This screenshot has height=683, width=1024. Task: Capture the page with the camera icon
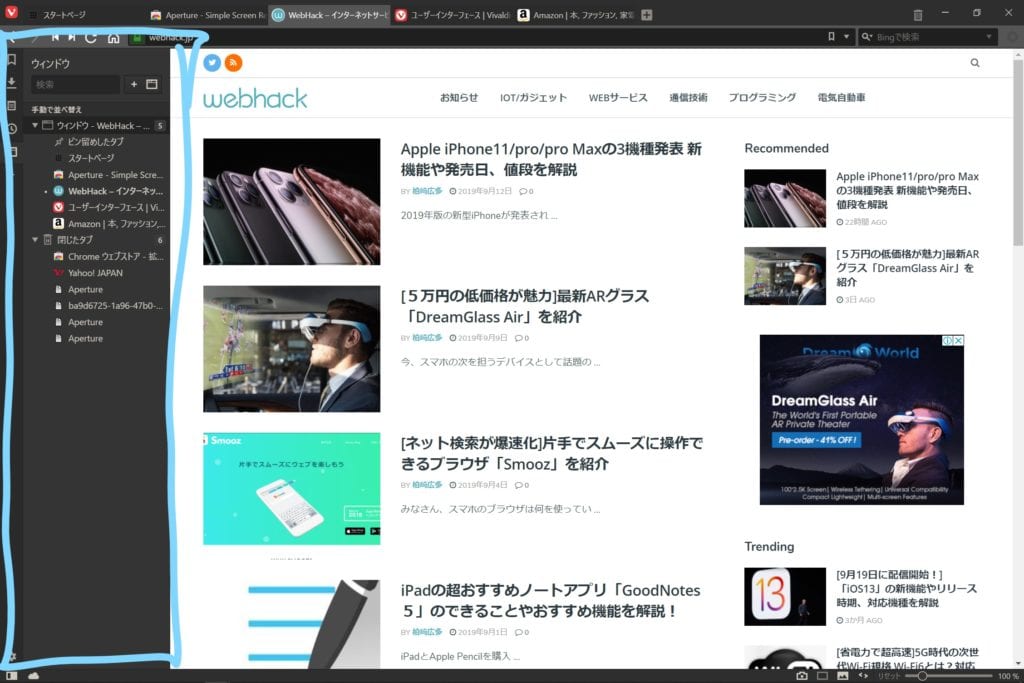(801, 676)
